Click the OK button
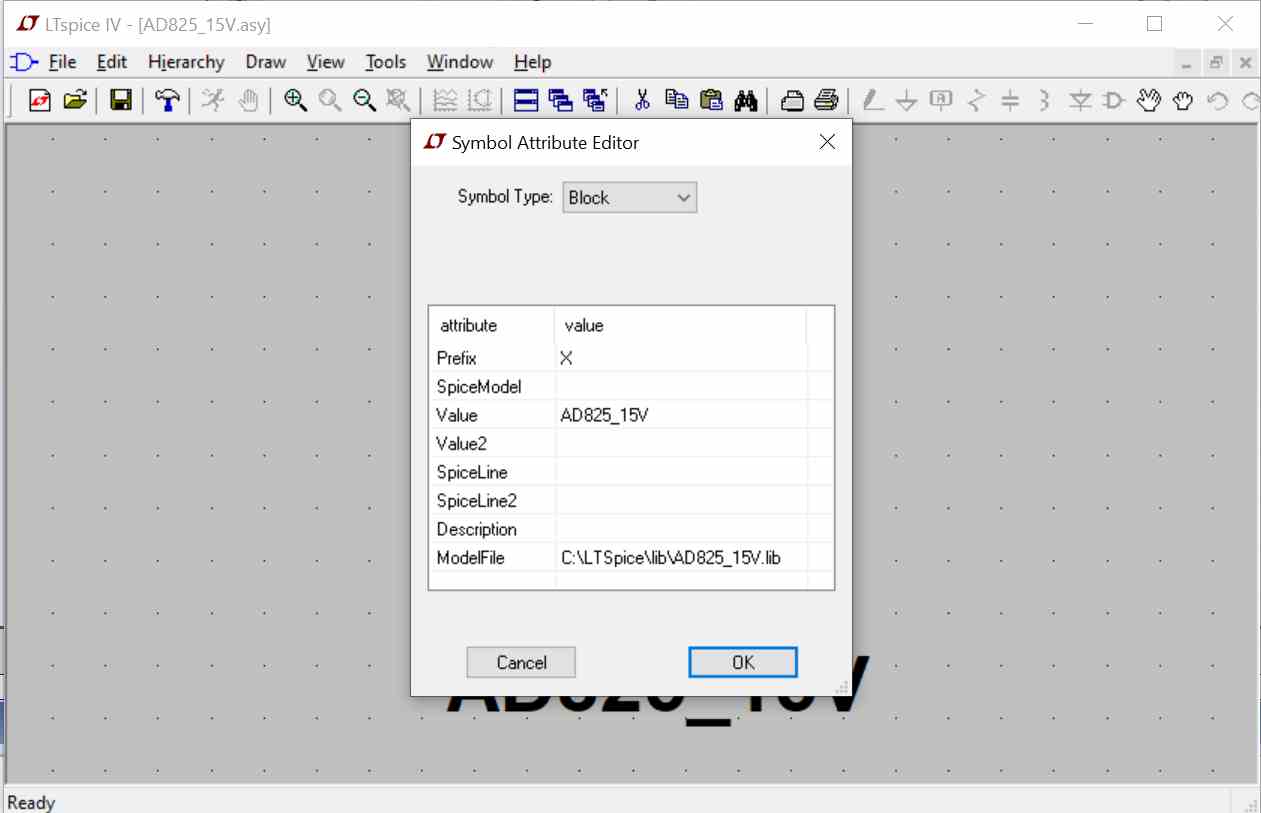Image resolution: width=1261 pixels, height=813 pixels. [x=743, y=662]
